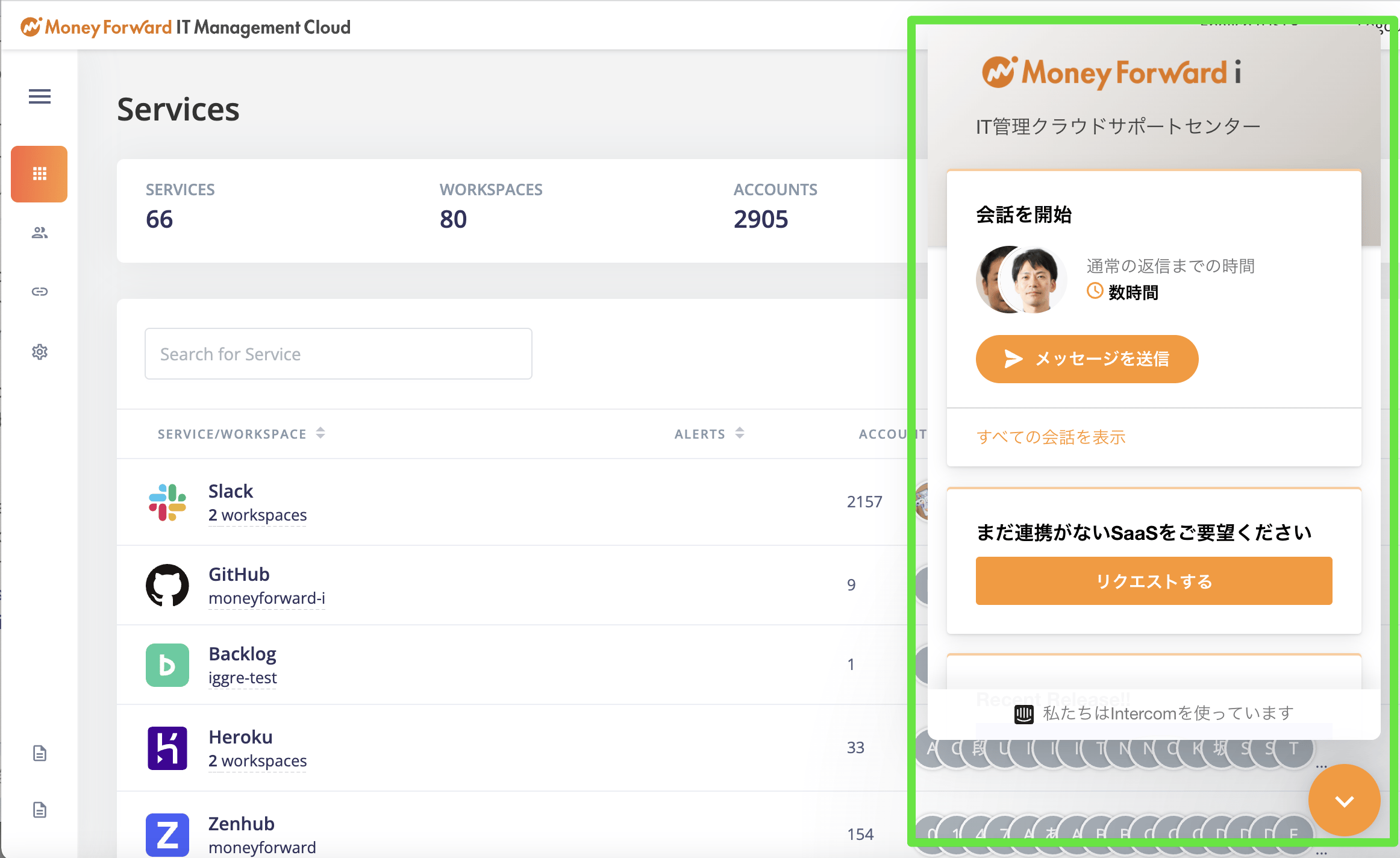This screenshot has height=858, width=1400.
Task: Click the Intercom logo icon in chat footer
Action: [x=1024, y=714]
